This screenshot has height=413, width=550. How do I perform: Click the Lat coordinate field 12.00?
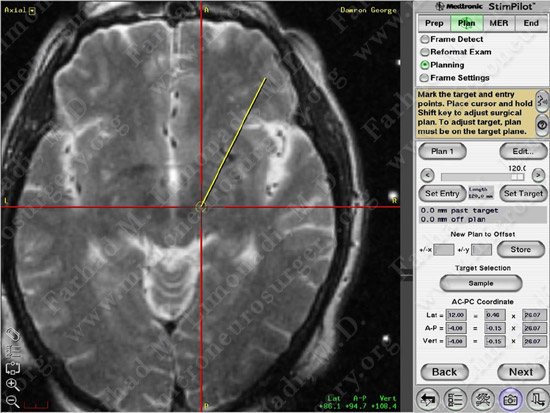[x=456, y=315]
